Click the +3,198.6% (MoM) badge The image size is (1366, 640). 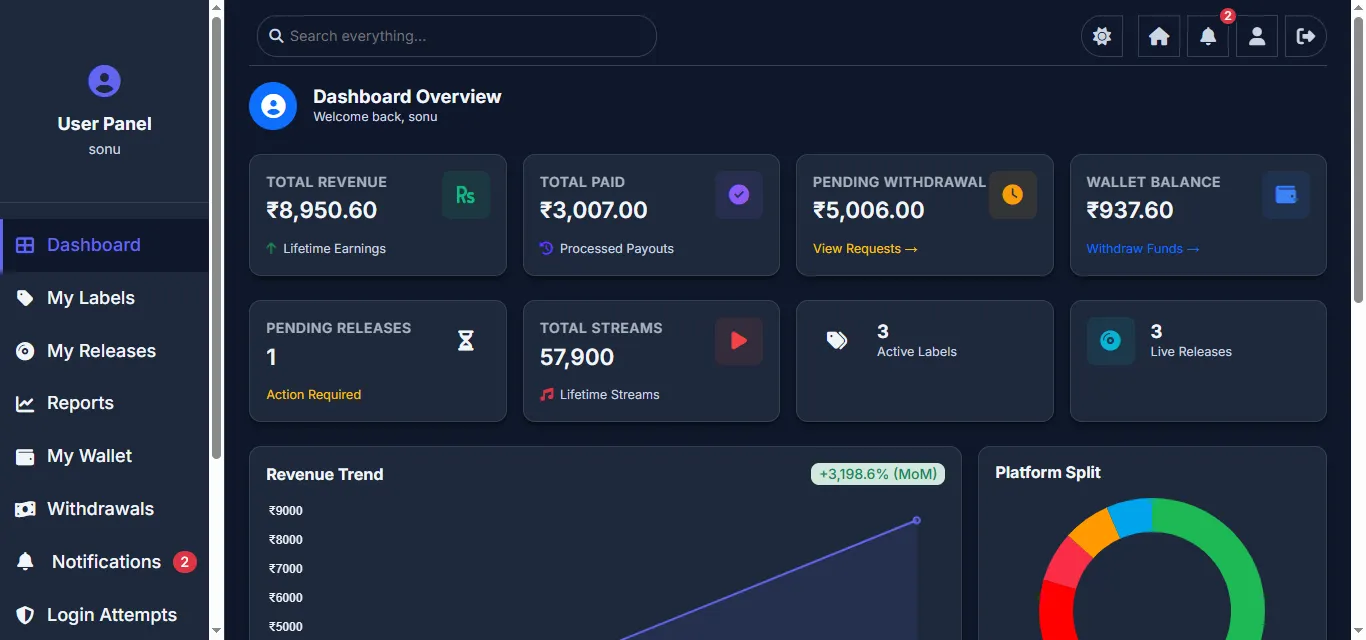pos(878,474)
